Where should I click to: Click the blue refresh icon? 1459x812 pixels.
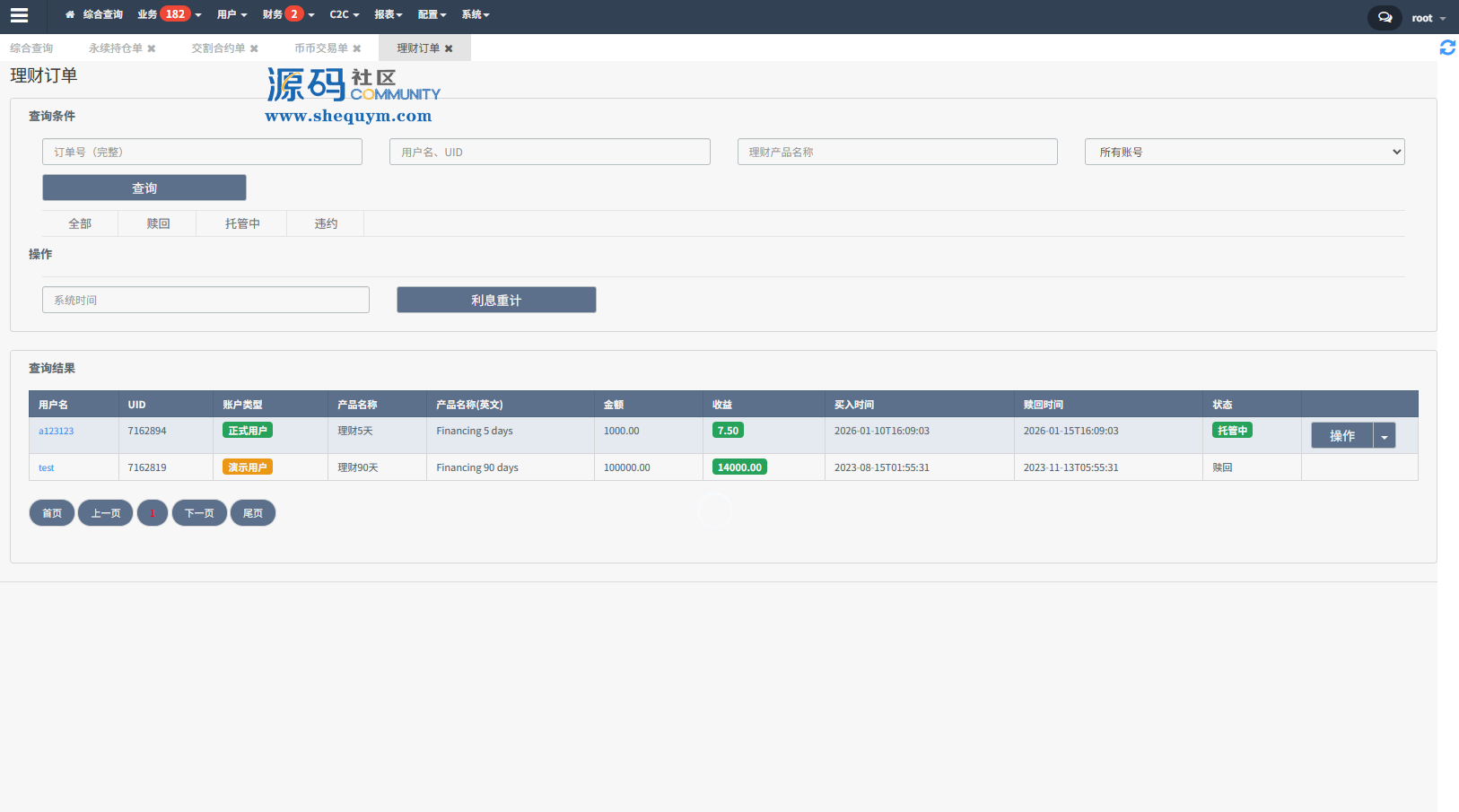tap(1446, 48)
